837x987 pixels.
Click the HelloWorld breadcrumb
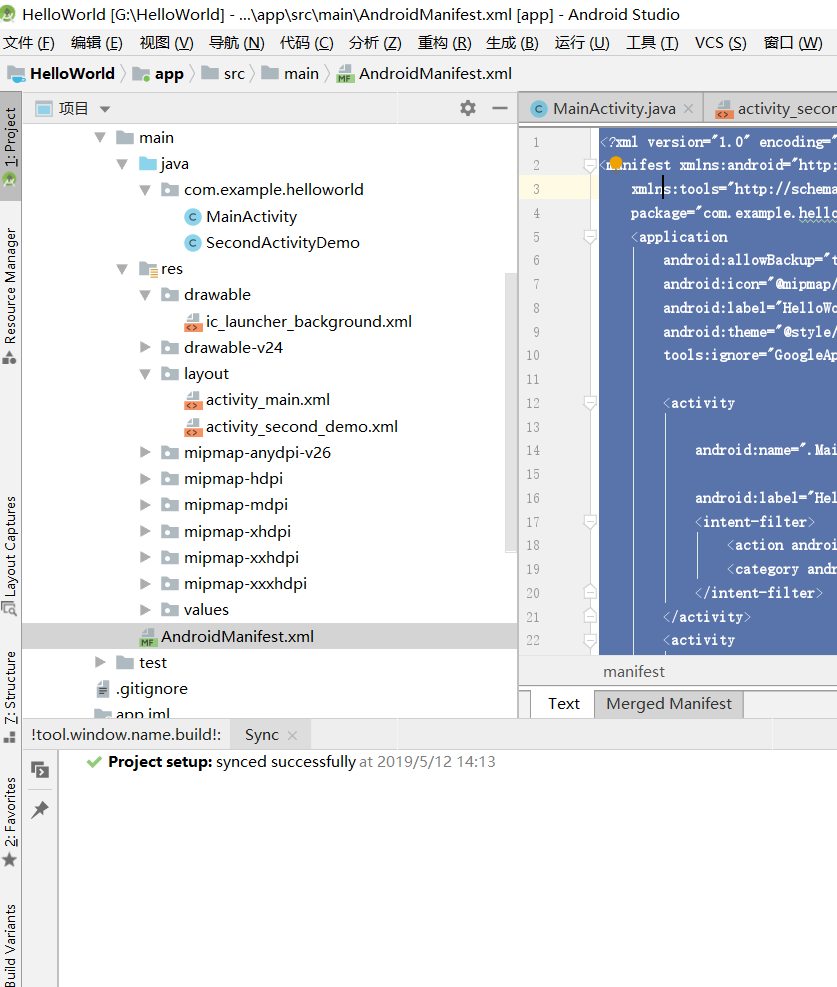[x=71, y=74]
